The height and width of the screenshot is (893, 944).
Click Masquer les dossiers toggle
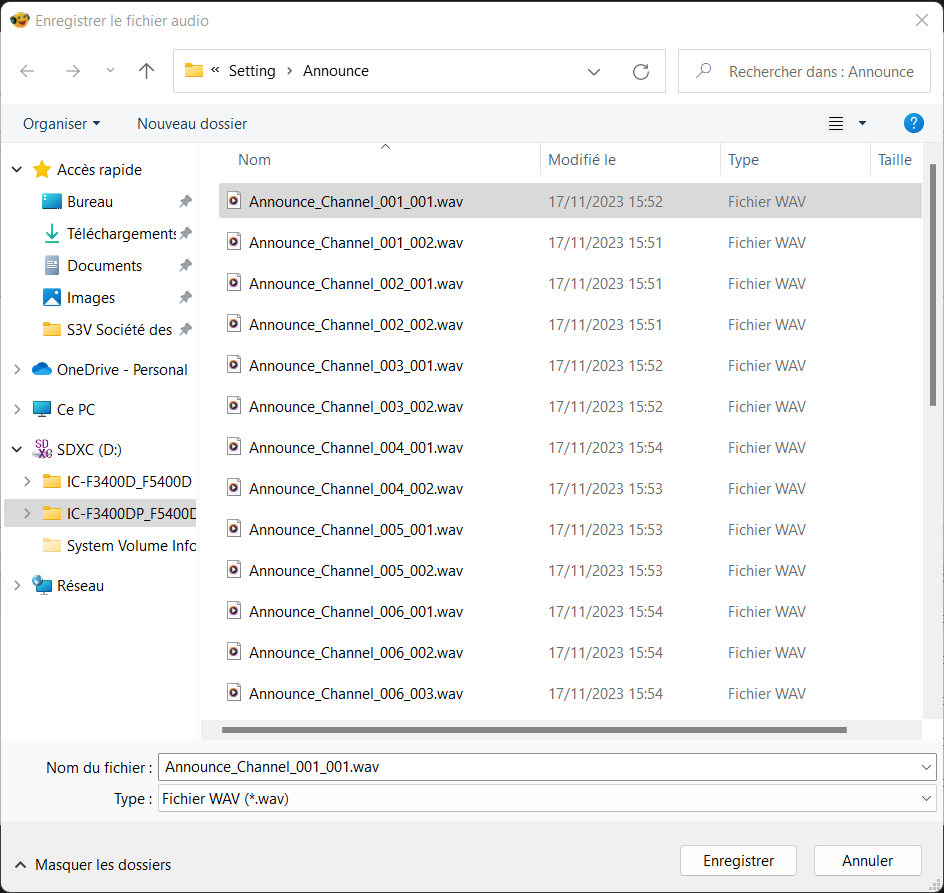tap(92, 864)
